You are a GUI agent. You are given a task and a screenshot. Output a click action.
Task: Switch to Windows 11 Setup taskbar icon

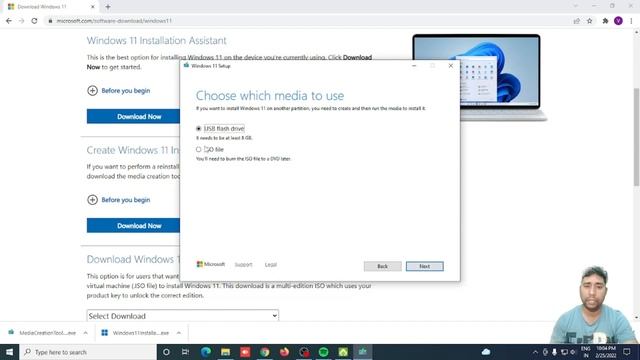coord(363,352)
